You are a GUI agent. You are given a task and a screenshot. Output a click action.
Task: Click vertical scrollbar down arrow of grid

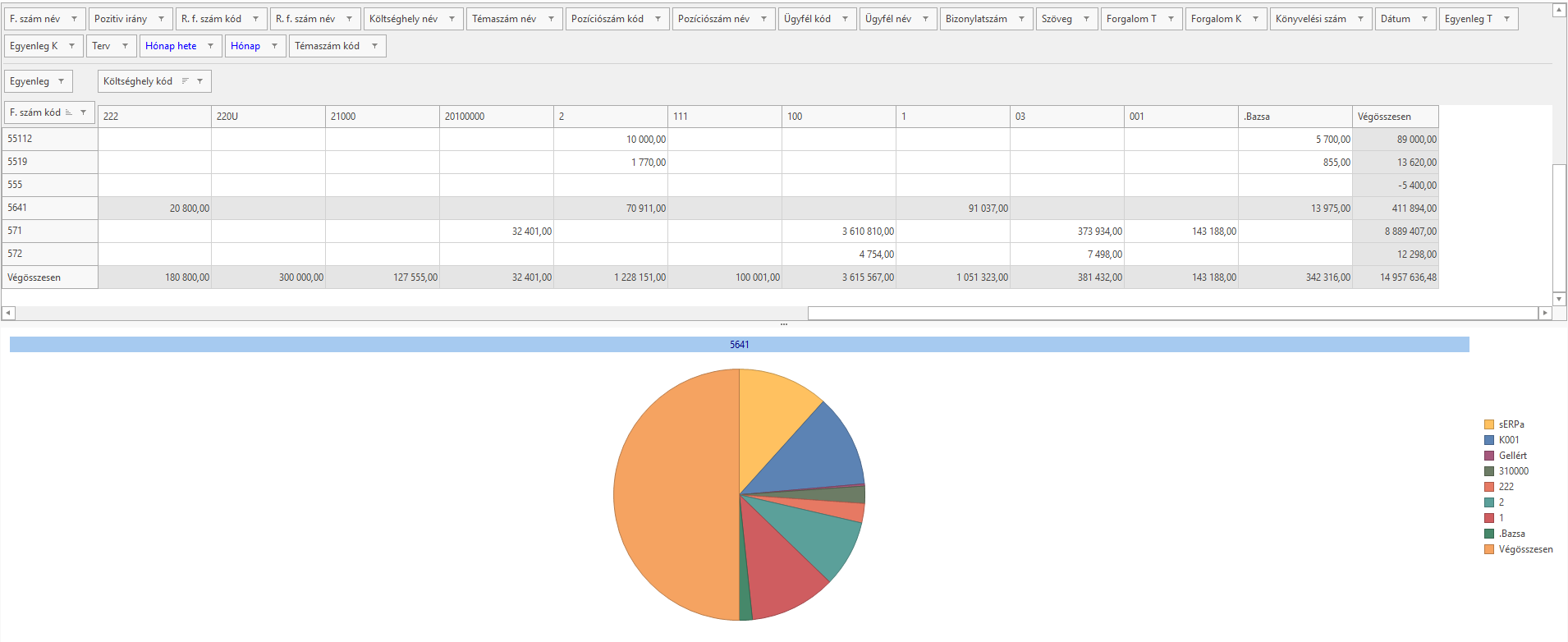click(x=1559, y=299)
